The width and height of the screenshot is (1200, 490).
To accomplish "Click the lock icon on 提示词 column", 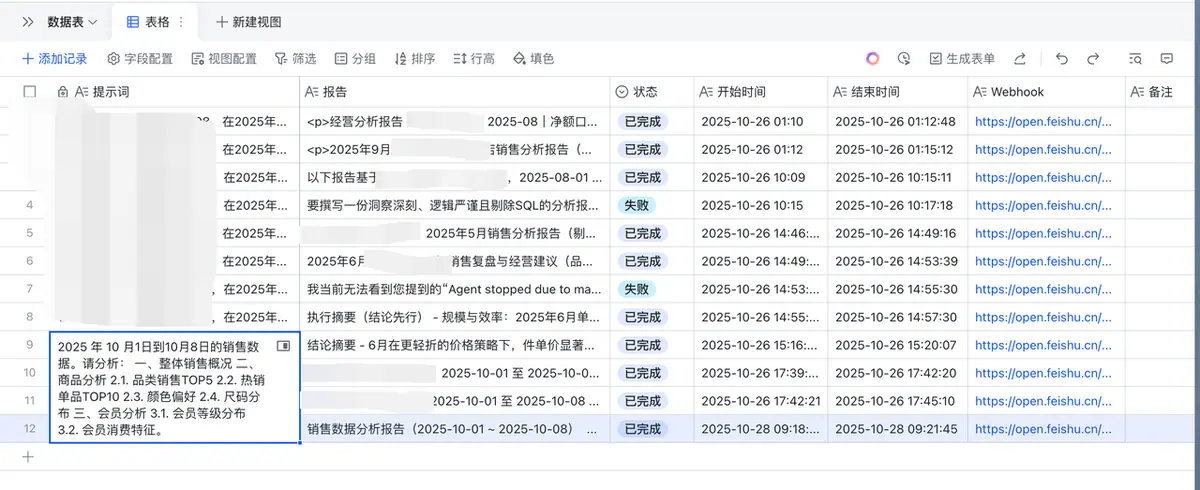I will click(63, 92).
